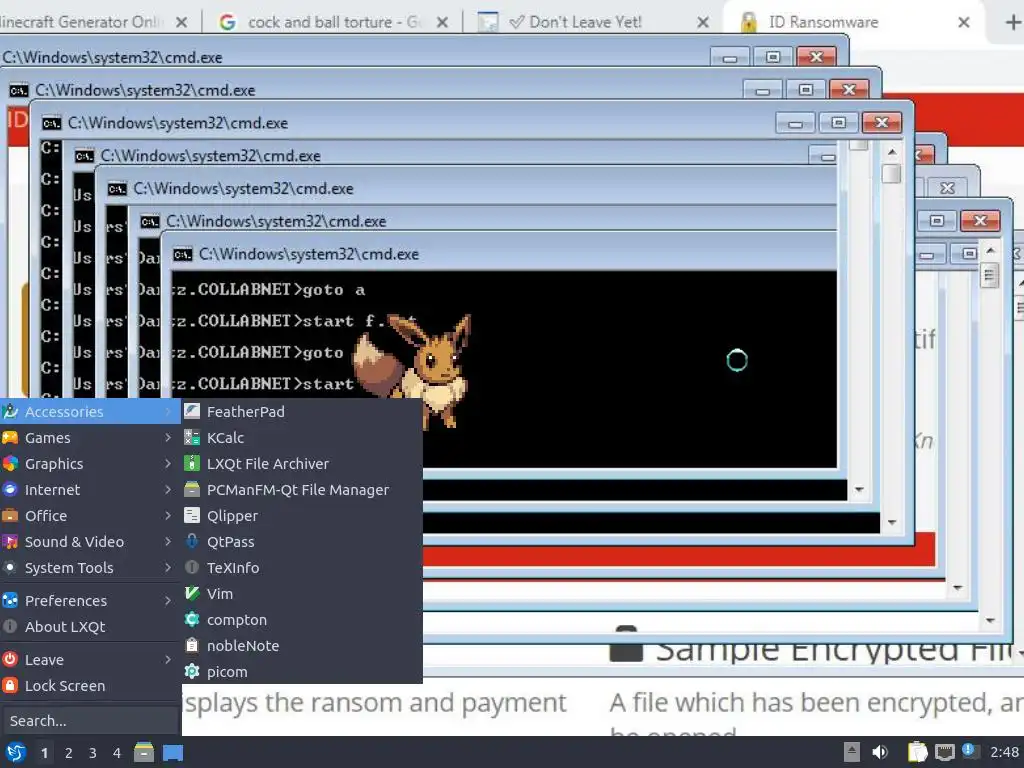This screenshot has height=768, width=1024.
Task: Open a new browser tab
Action: tap(1012, 22)
